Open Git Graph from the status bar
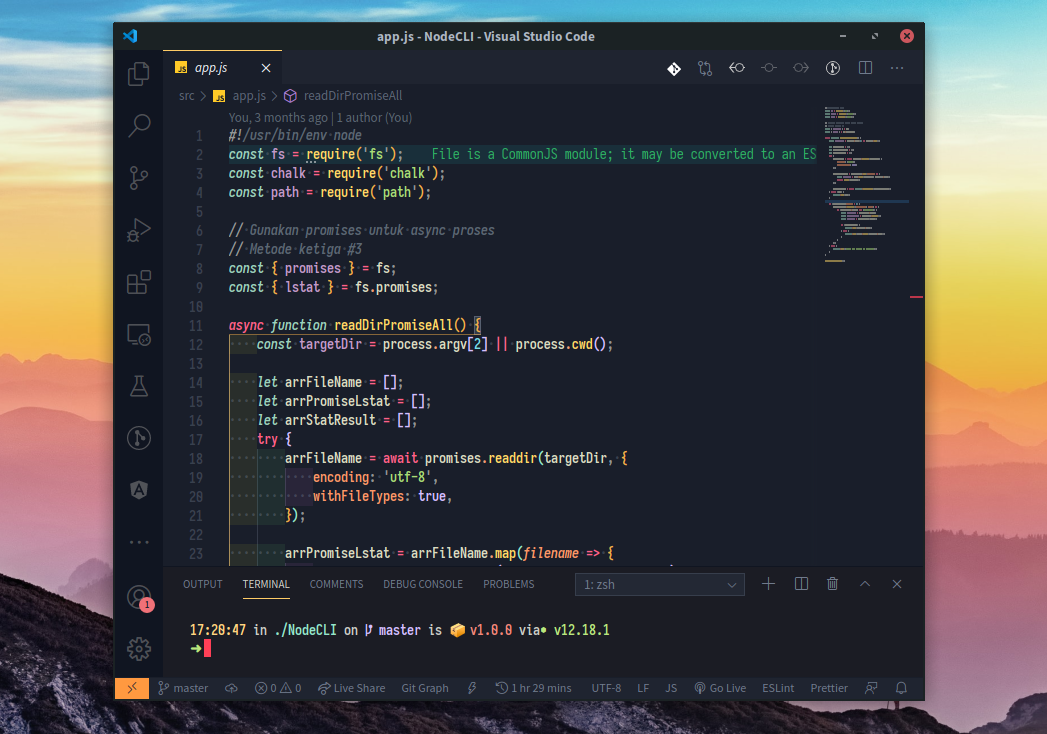Viewport: 1047px width, 734px height. tap(424, 688)
